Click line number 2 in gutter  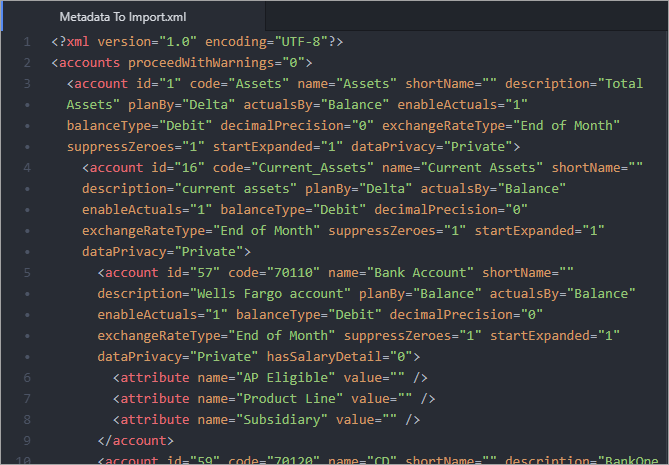point(27,63)
